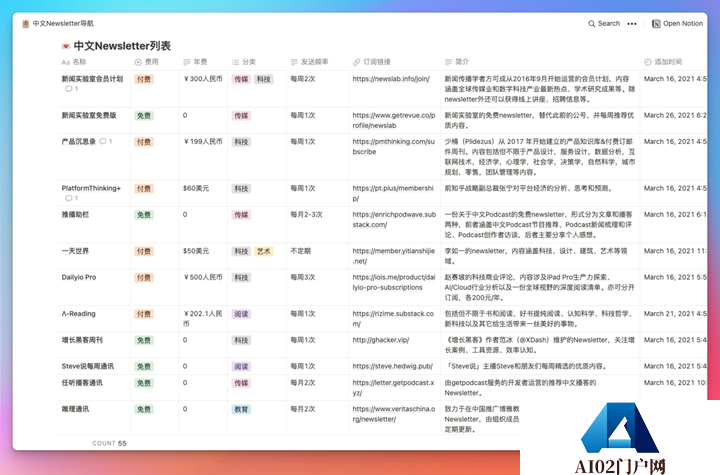Image resolution: width=720 pixels, height=475 pixels.
Task: Open the 年费 column header
Action: 195,62
